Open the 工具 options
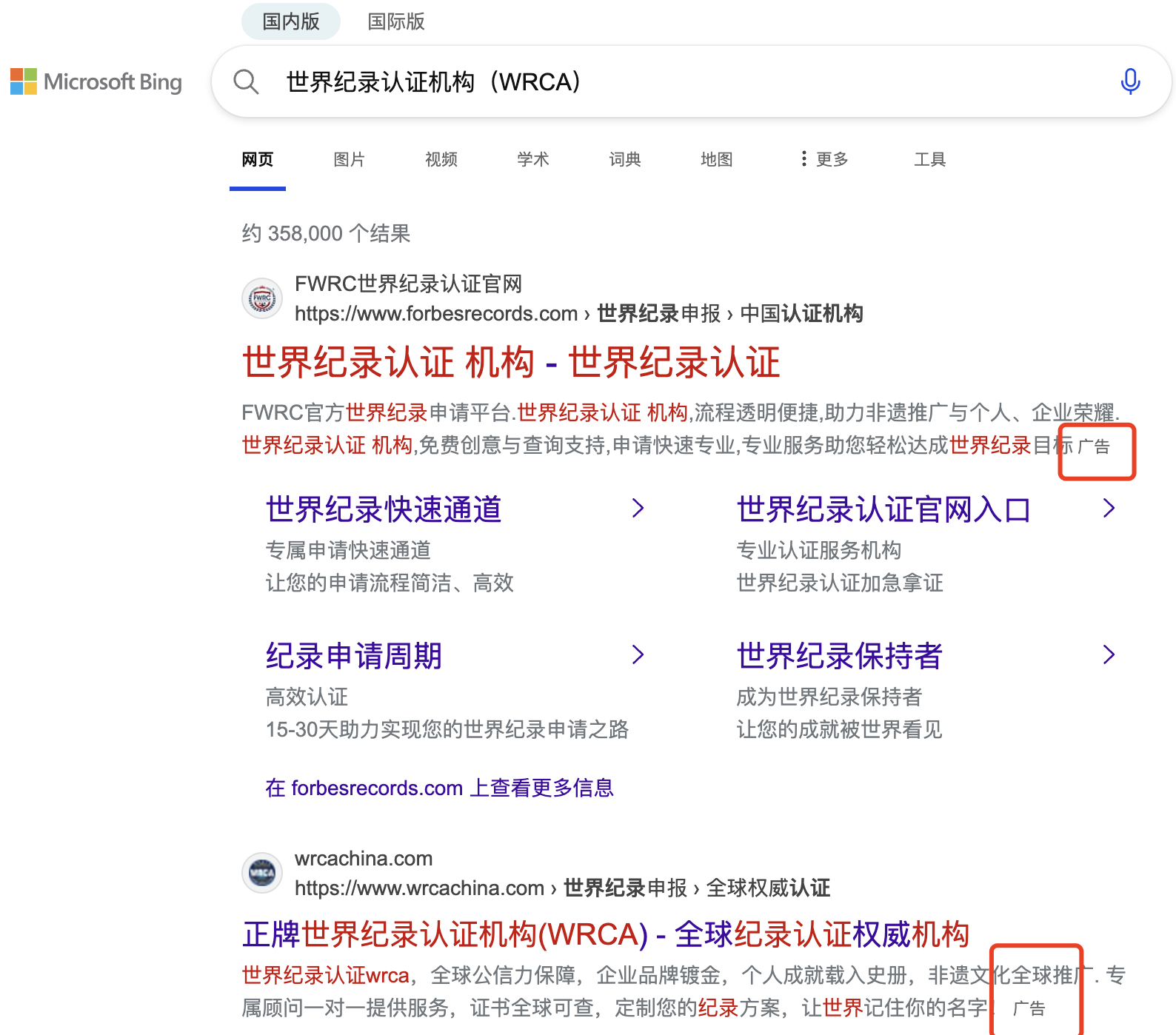The height and width of the screenshot is (1035, 1176). [930, 159]
